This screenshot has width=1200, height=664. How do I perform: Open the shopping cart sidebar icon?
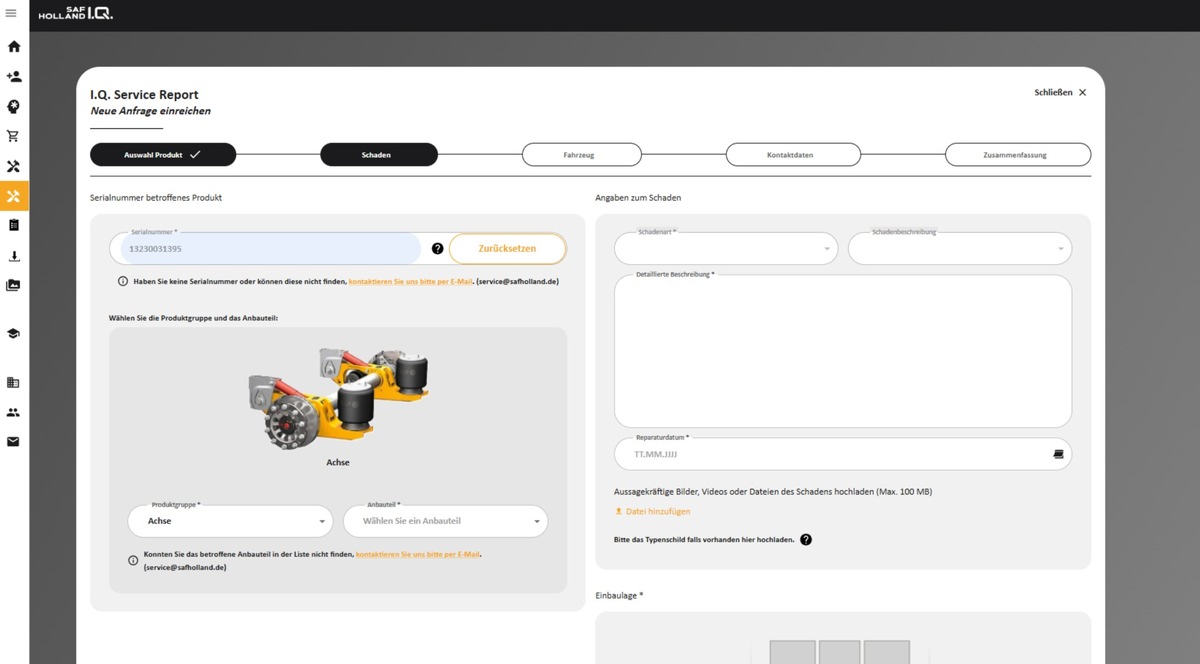[13, 136]
